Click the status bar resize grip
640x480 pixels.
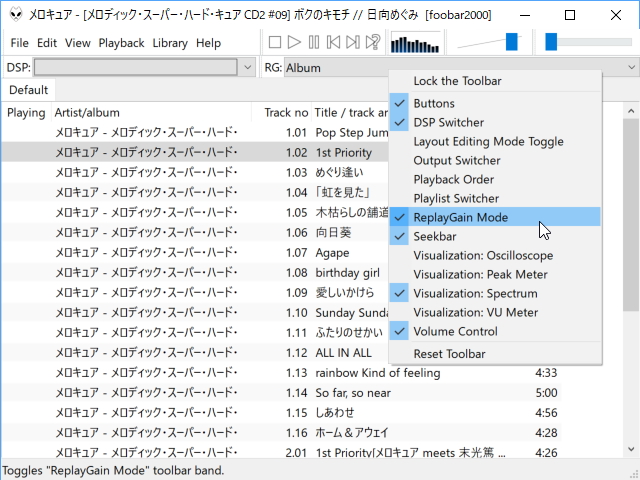pos(633,473)
